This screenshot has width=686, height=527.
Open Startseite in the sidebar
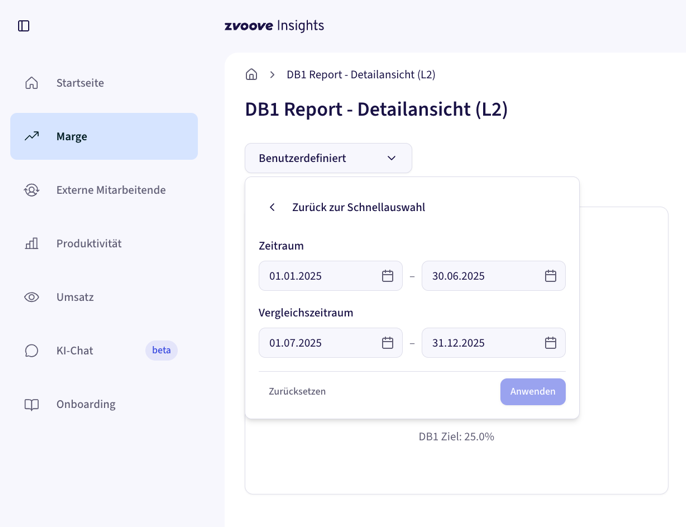point(80,83)
